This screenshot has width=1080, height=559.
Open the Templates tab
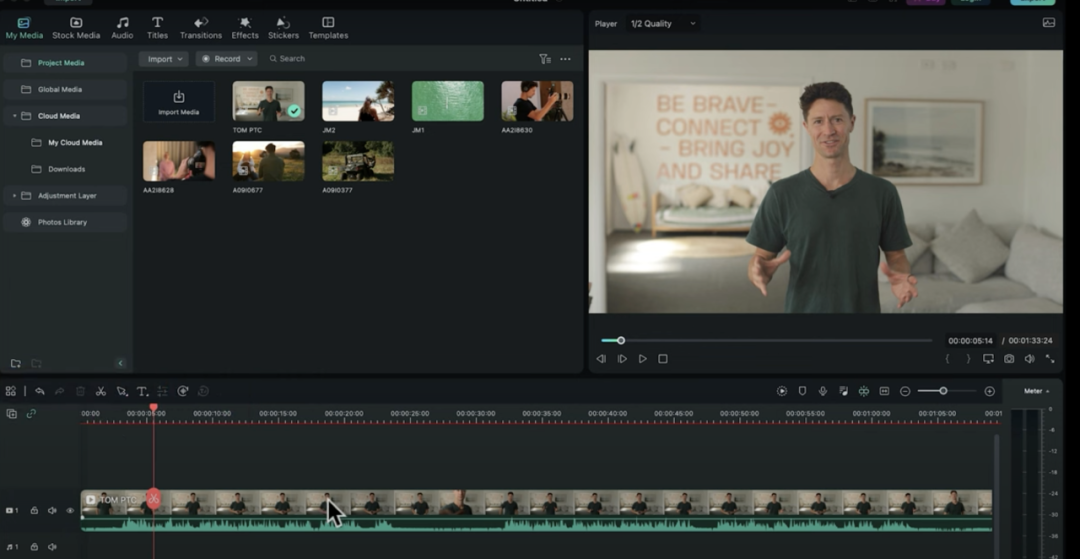(x=329, y=28)
